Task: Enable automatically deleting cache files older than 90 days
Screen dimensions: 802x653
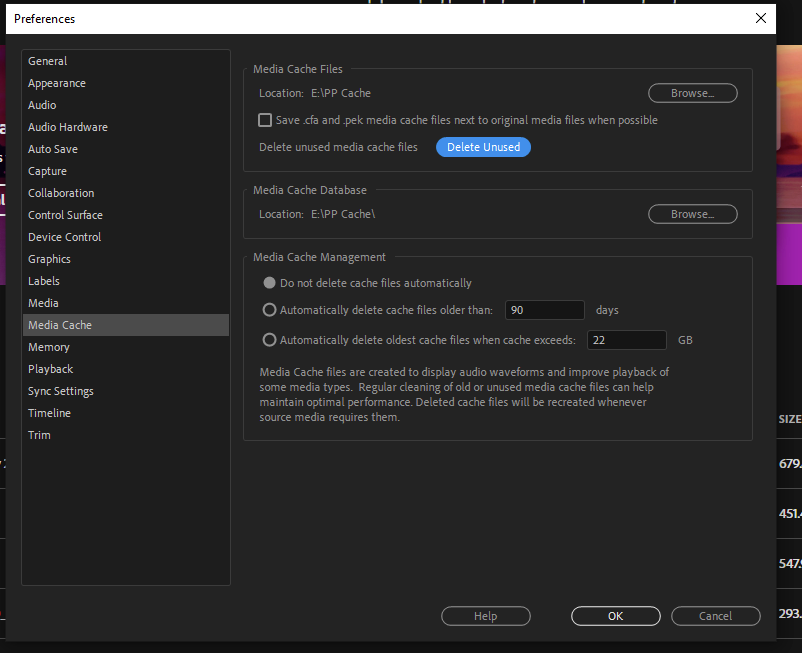Action: pyautogui.click(x=269, y=310)
